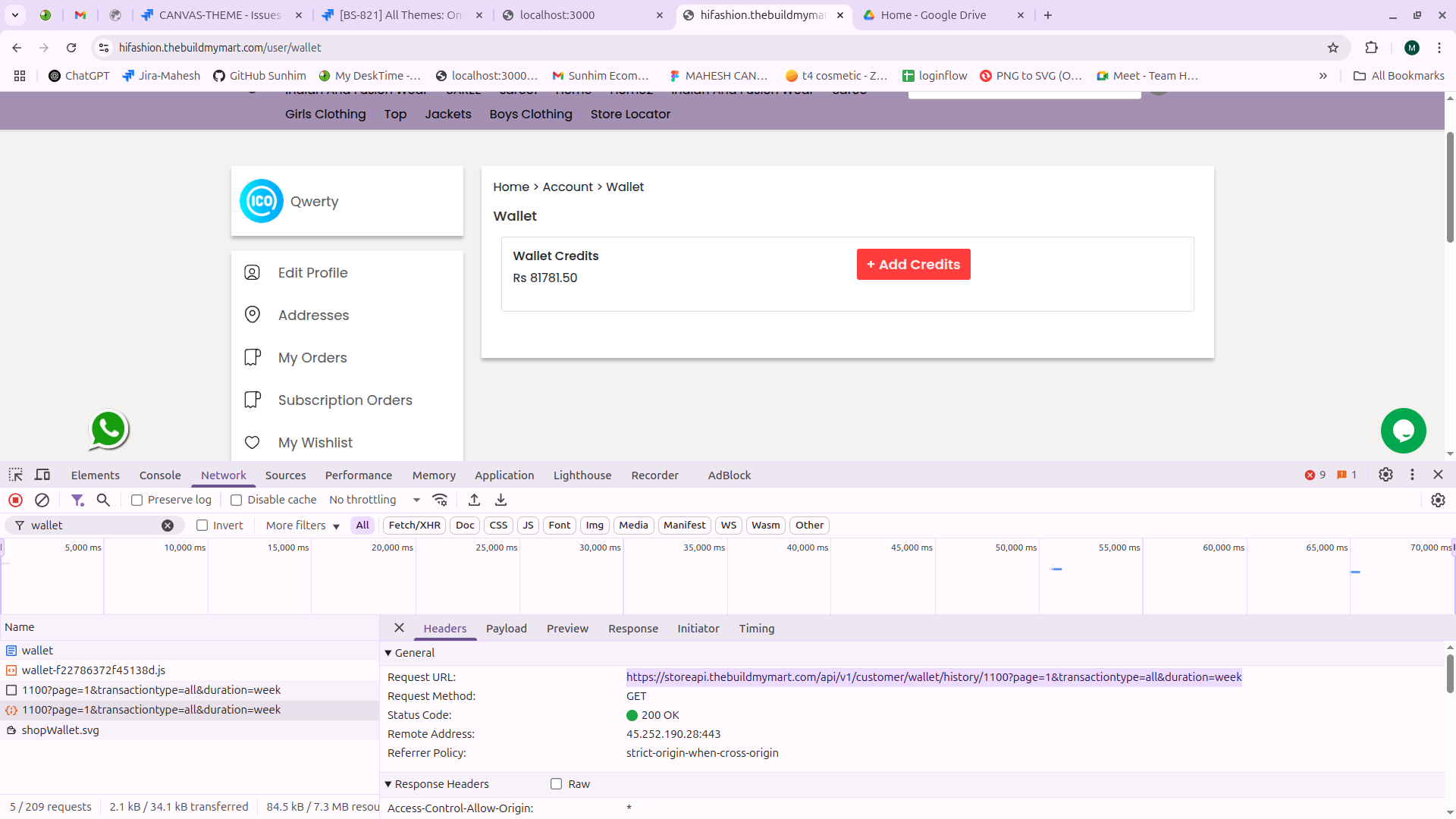This screenshot has height=819, width=1456.
Task: Click the red errors count badge
Action: click(x=1315, y=475)
